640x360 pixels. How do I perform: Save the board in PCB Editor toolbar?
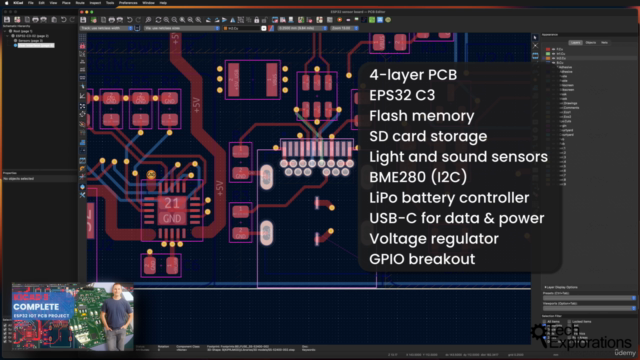tap(83, 20)
